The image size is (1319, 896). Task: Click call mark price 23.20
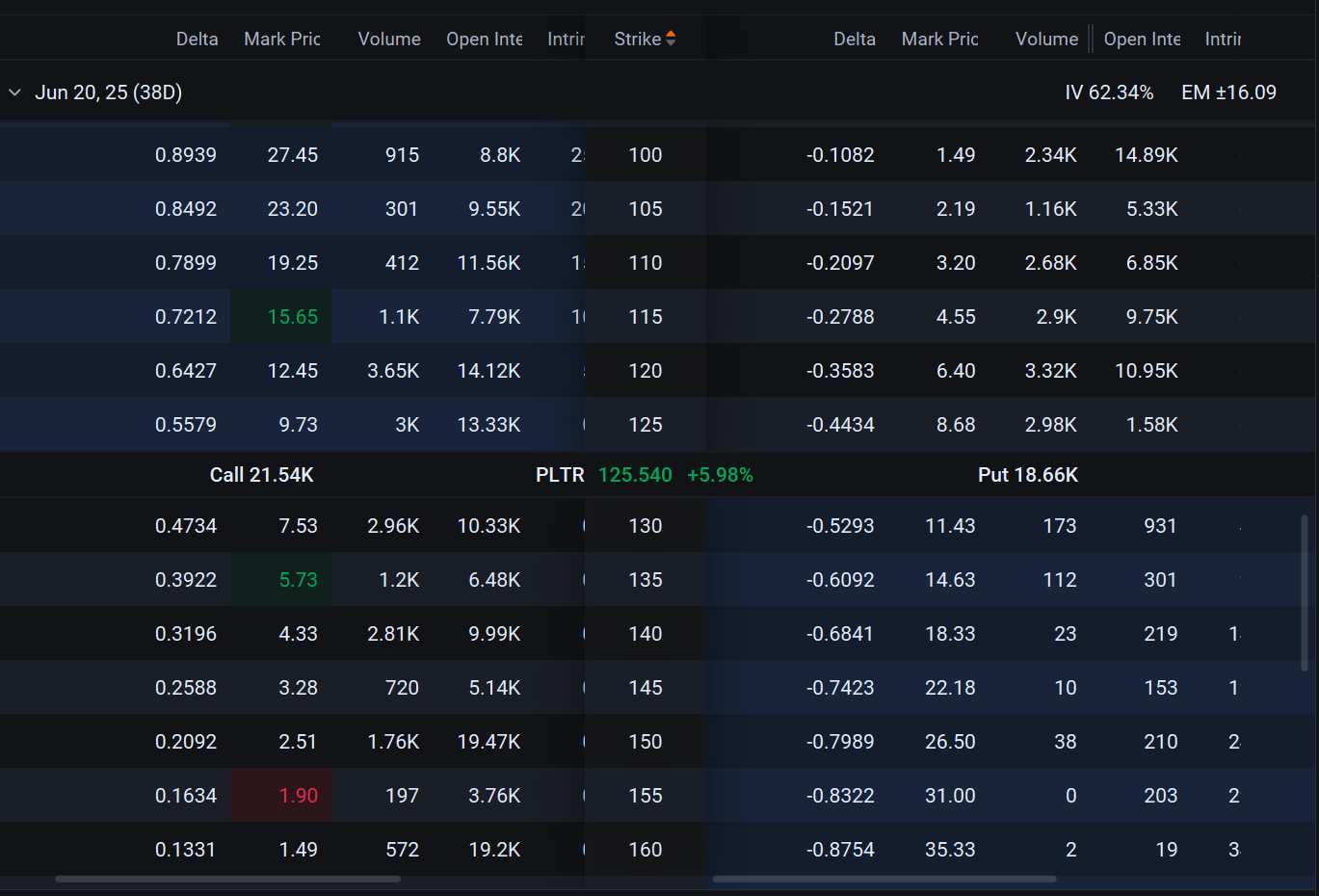point(293,209)
